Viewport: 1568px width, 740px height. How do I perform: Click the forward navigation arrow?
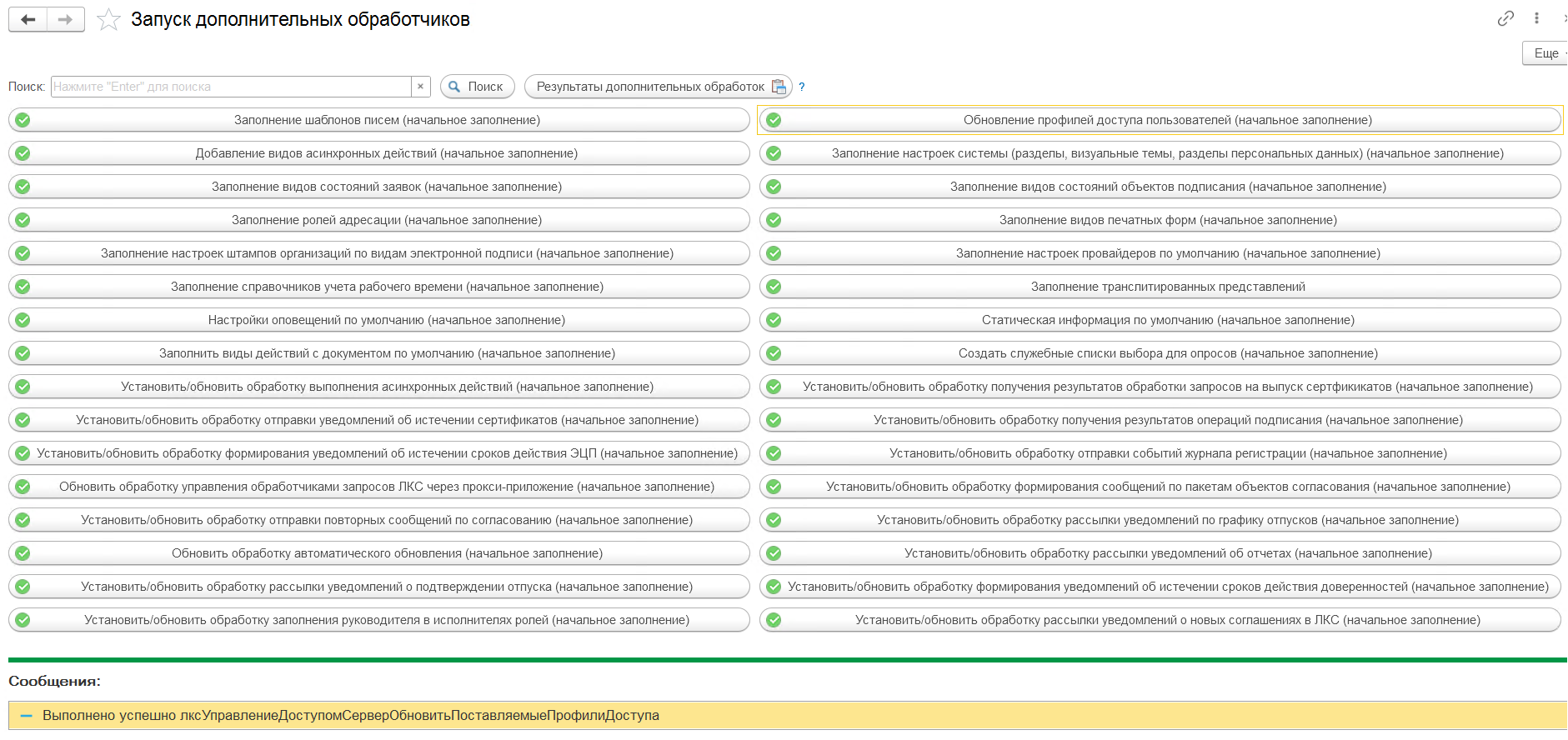coord(65,19)
